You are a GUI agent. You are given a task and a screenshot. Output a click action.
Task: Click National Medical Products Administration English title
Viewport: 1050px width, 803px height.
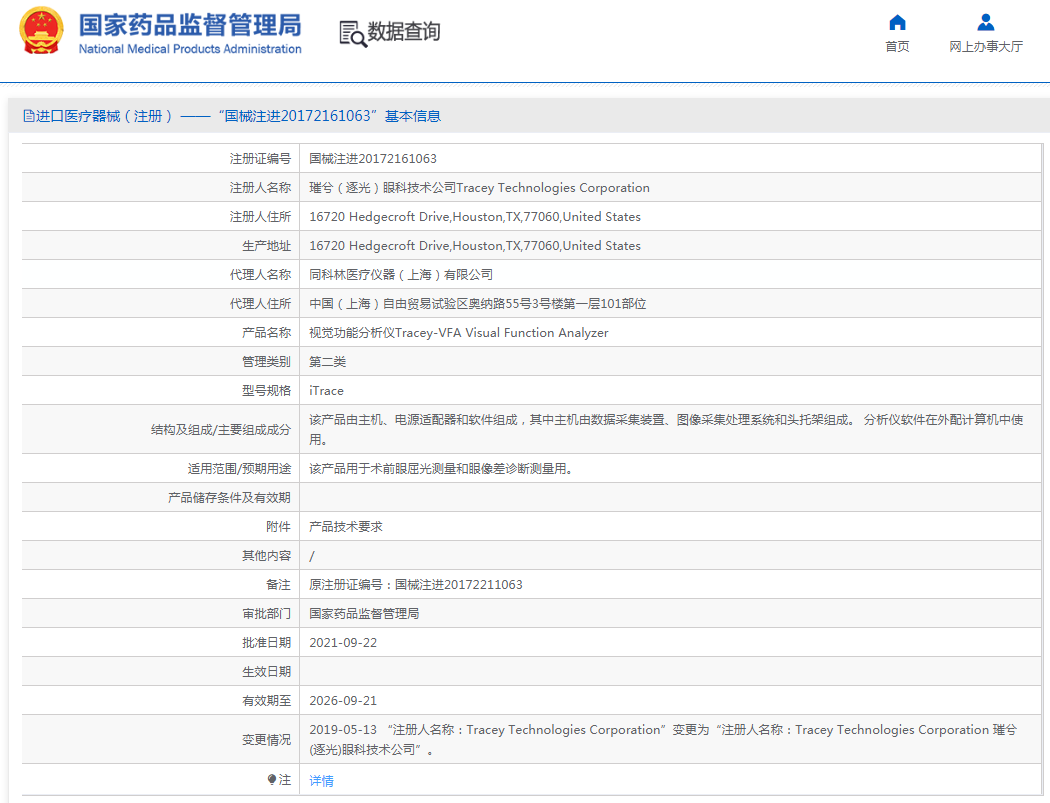tap(189, 49)
